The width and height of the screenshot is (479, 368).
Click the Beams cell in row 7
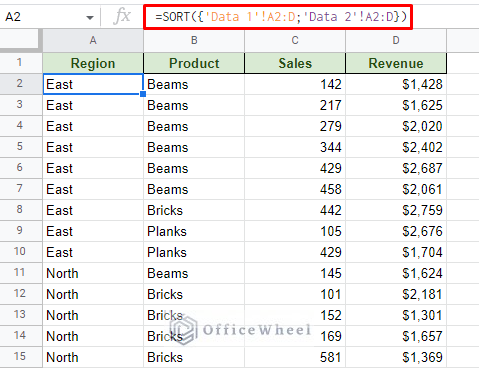(x=194, y=189)
